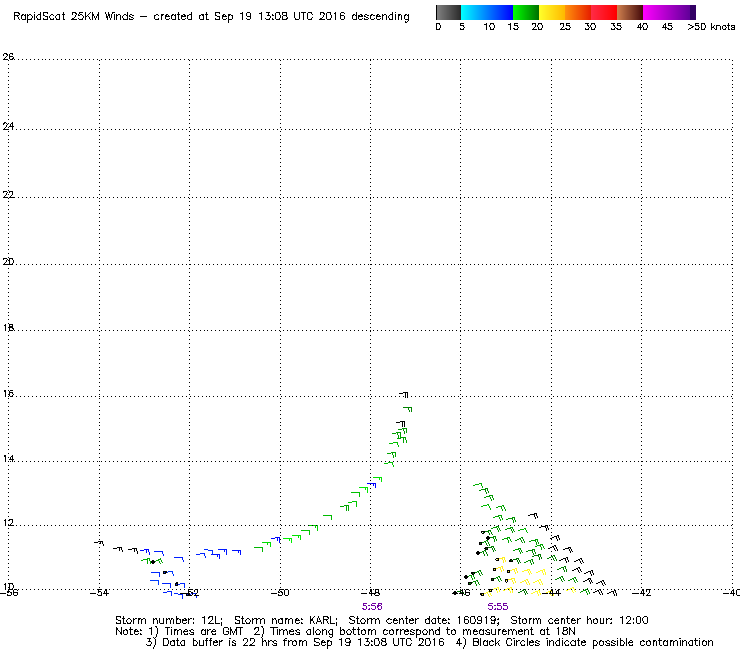
Task: Click the cyan 5-10 knots legend color
Action: [474, 12]
